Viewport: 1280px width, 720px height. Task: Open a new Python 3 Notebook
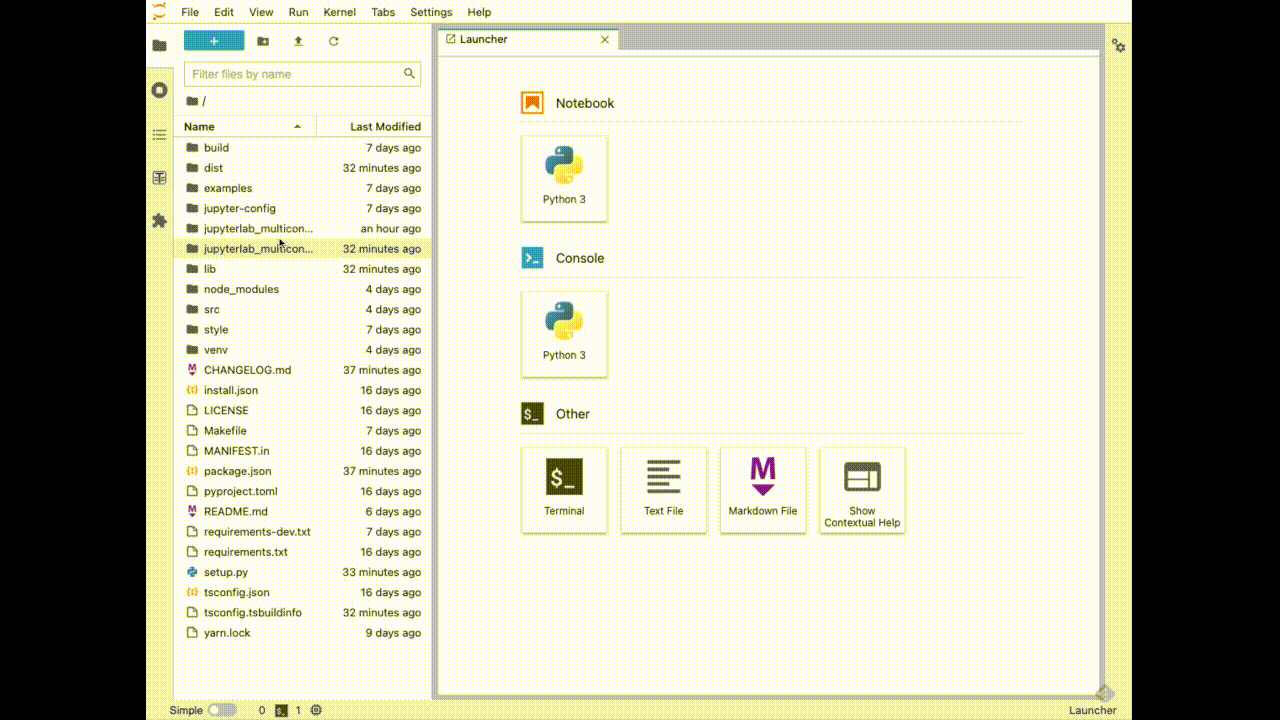[564, 178]
